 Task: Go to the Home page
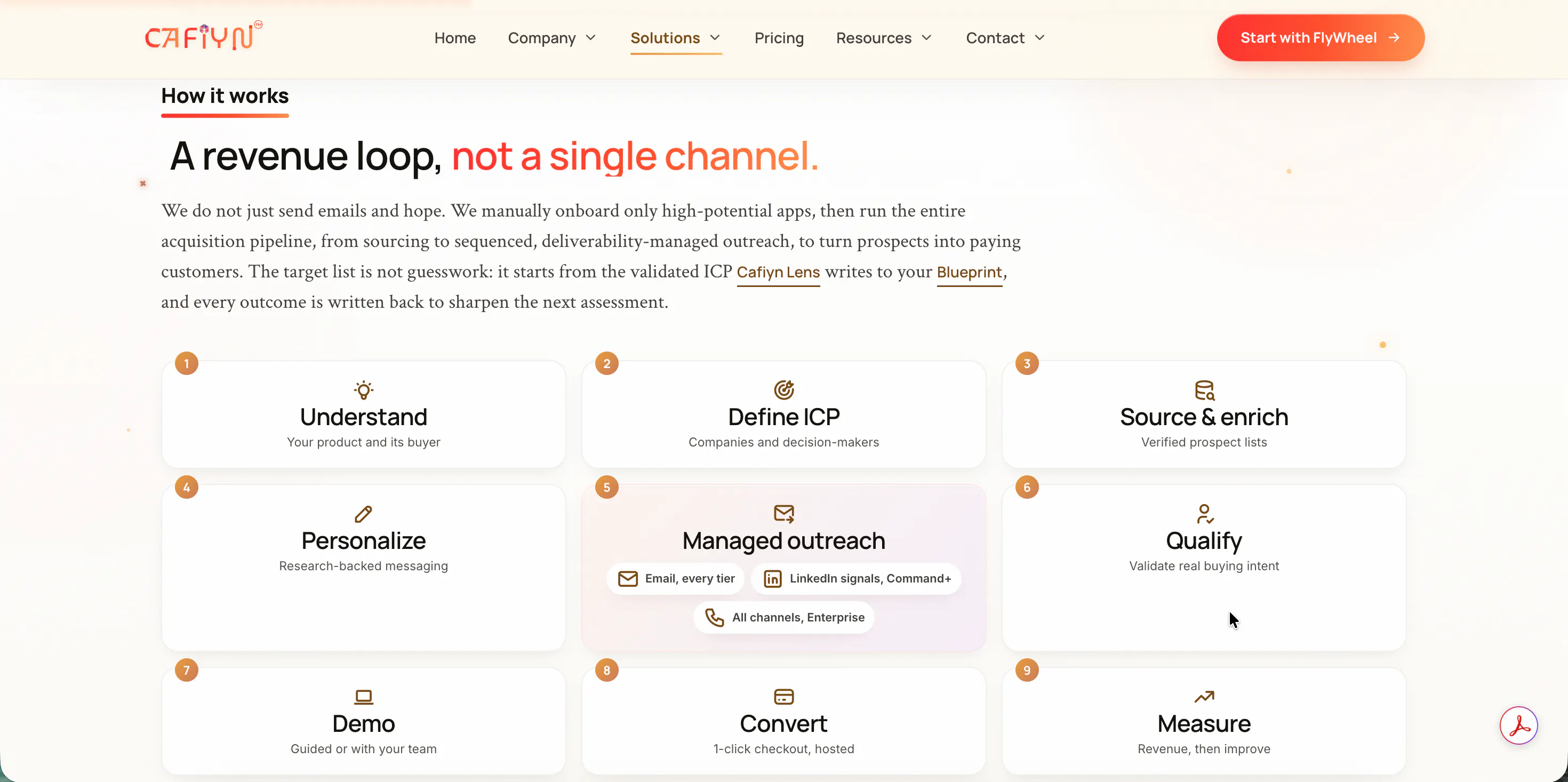point(455,38)
